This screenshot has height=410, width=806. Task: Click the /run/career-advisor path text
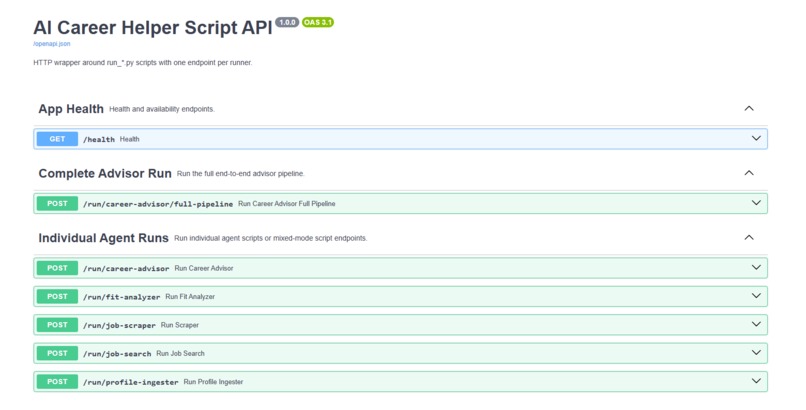126,269
